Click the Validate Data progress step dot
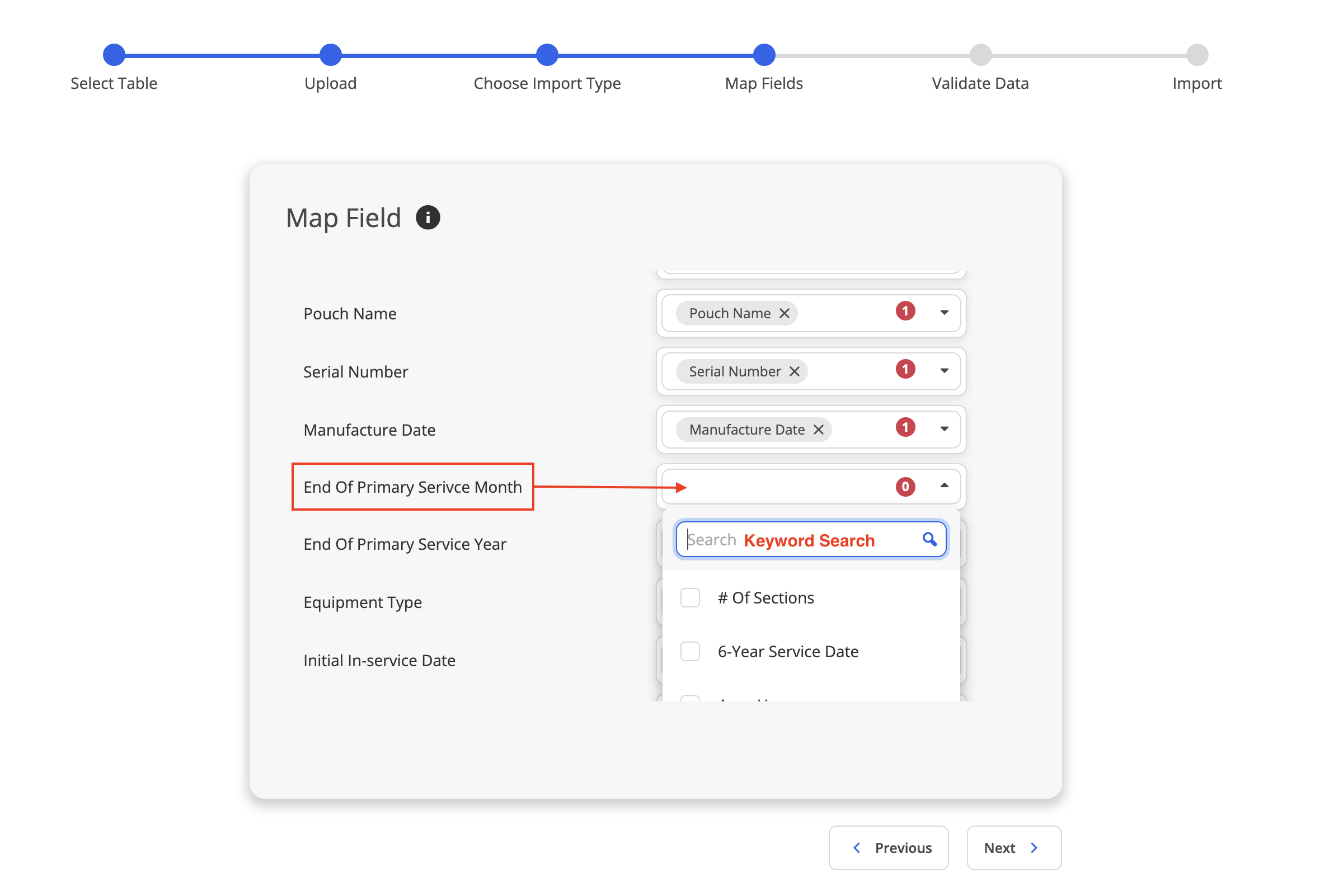Screen dimensions: 1334x896 coord(980,55)
